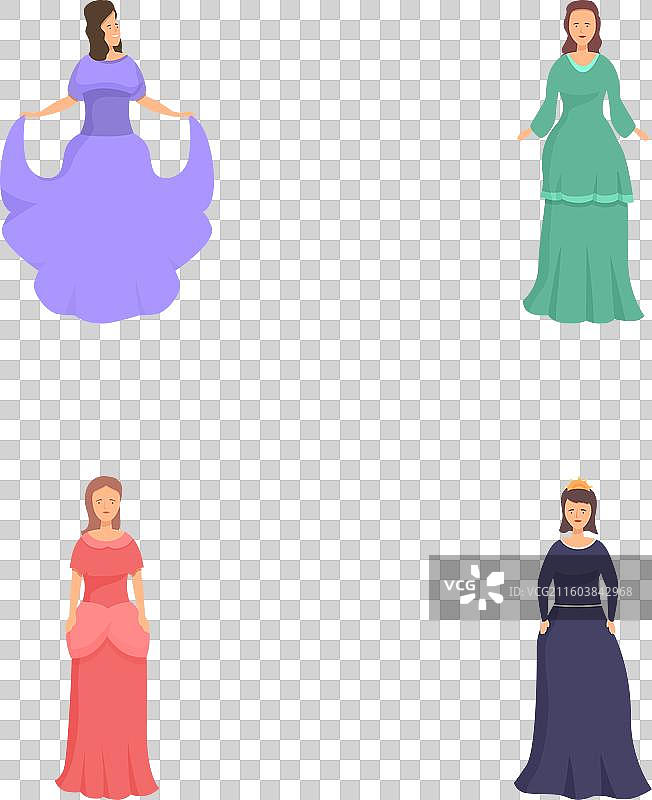Select the navy dress's long skirt

click(582, 710)
